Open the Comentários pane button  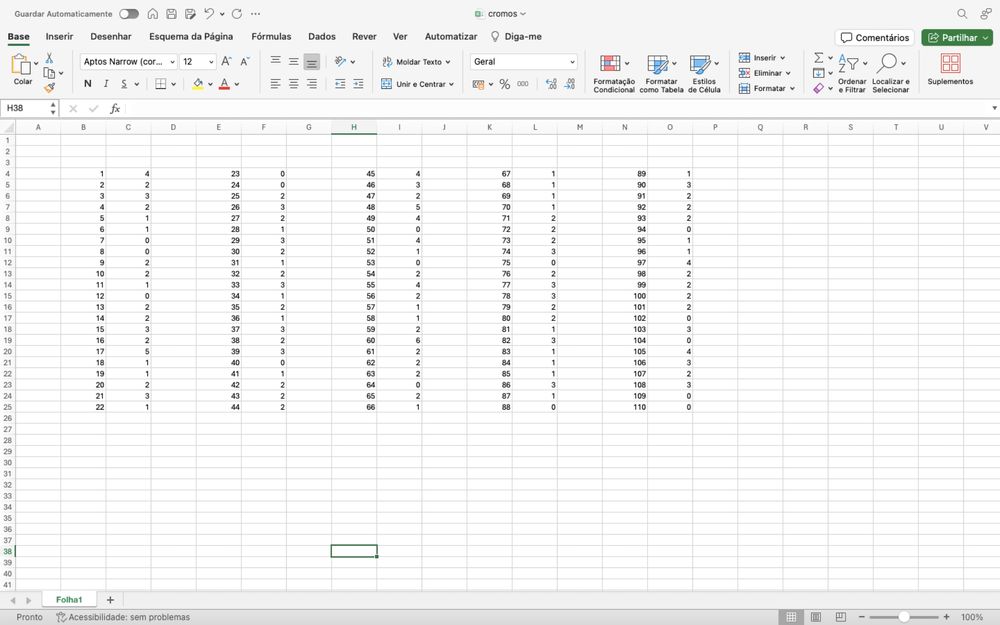point(874,38)
